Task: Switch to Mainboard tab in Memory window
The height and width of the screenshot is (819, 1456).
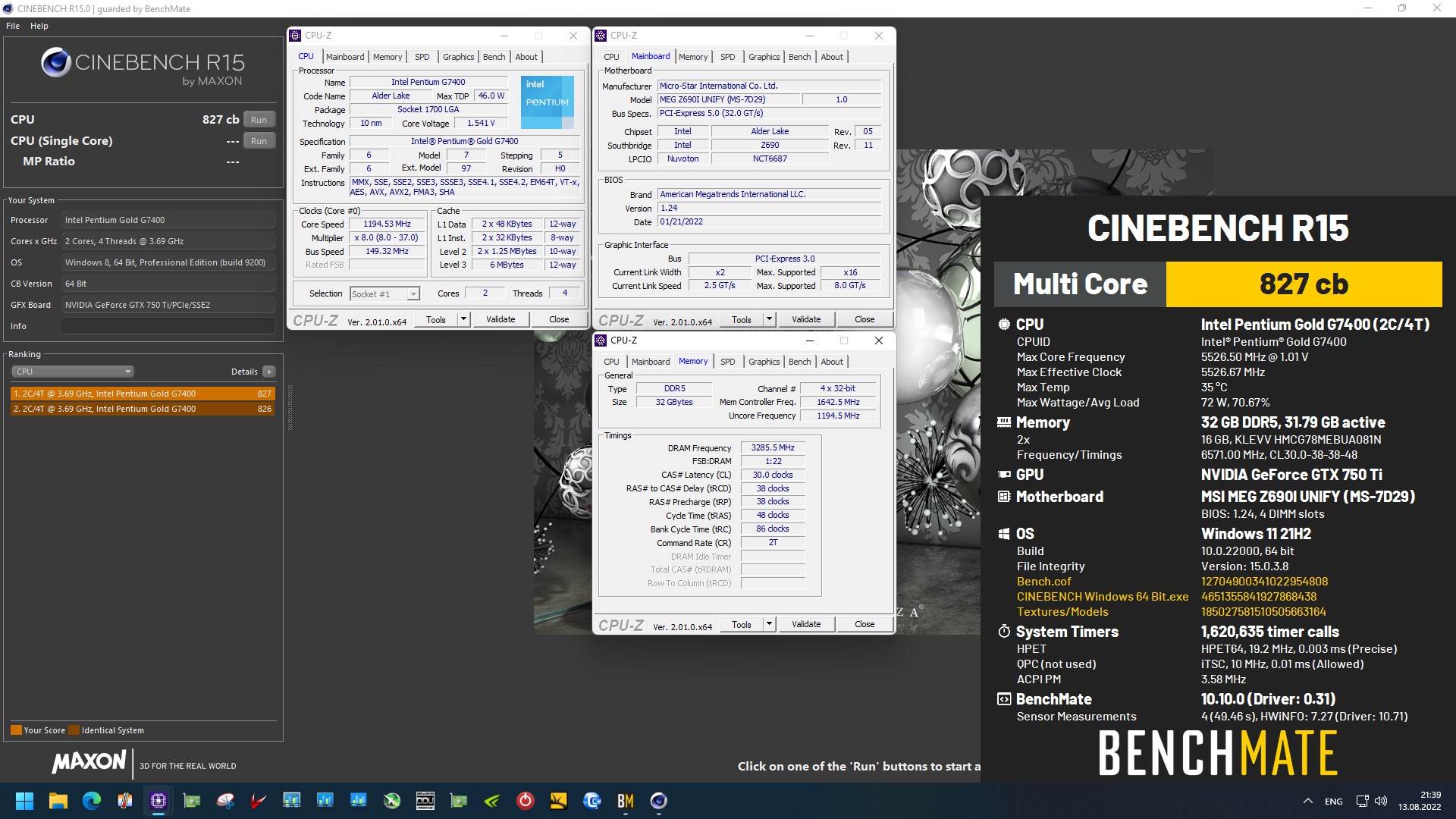Action: pos(651,362)
